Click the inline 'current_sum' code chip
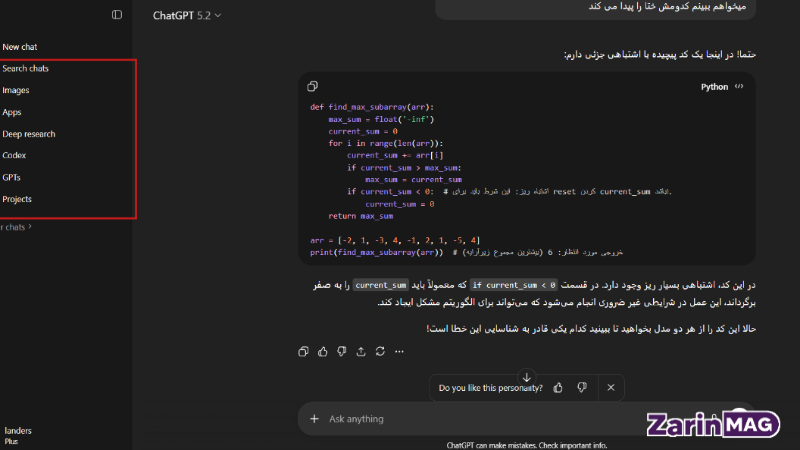 381,285
